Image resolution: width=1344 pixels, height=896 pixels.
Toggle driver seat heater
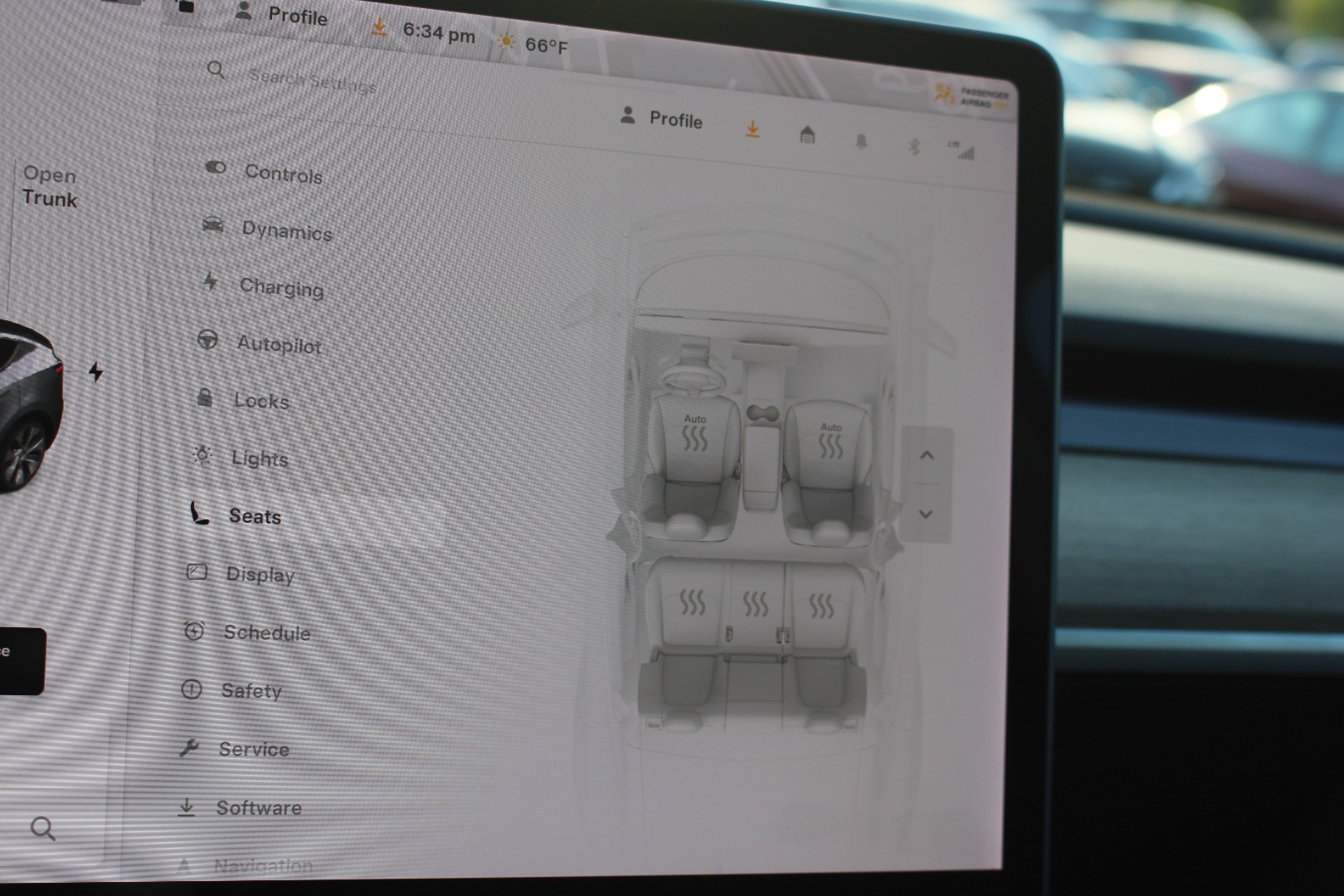pos(694,435)
